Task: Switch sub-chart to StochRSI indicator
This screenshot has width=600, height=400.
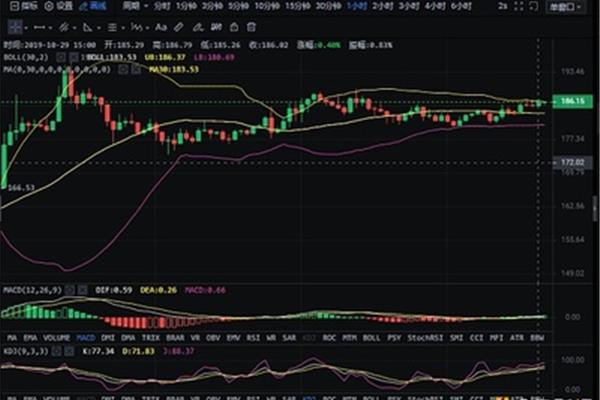Action: (x=425, y=338)
